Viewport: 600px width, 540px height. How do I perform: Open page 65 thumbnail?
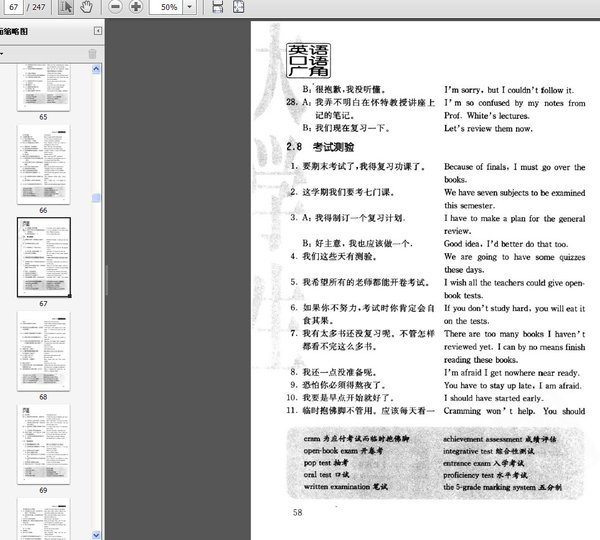coord(43,88)
